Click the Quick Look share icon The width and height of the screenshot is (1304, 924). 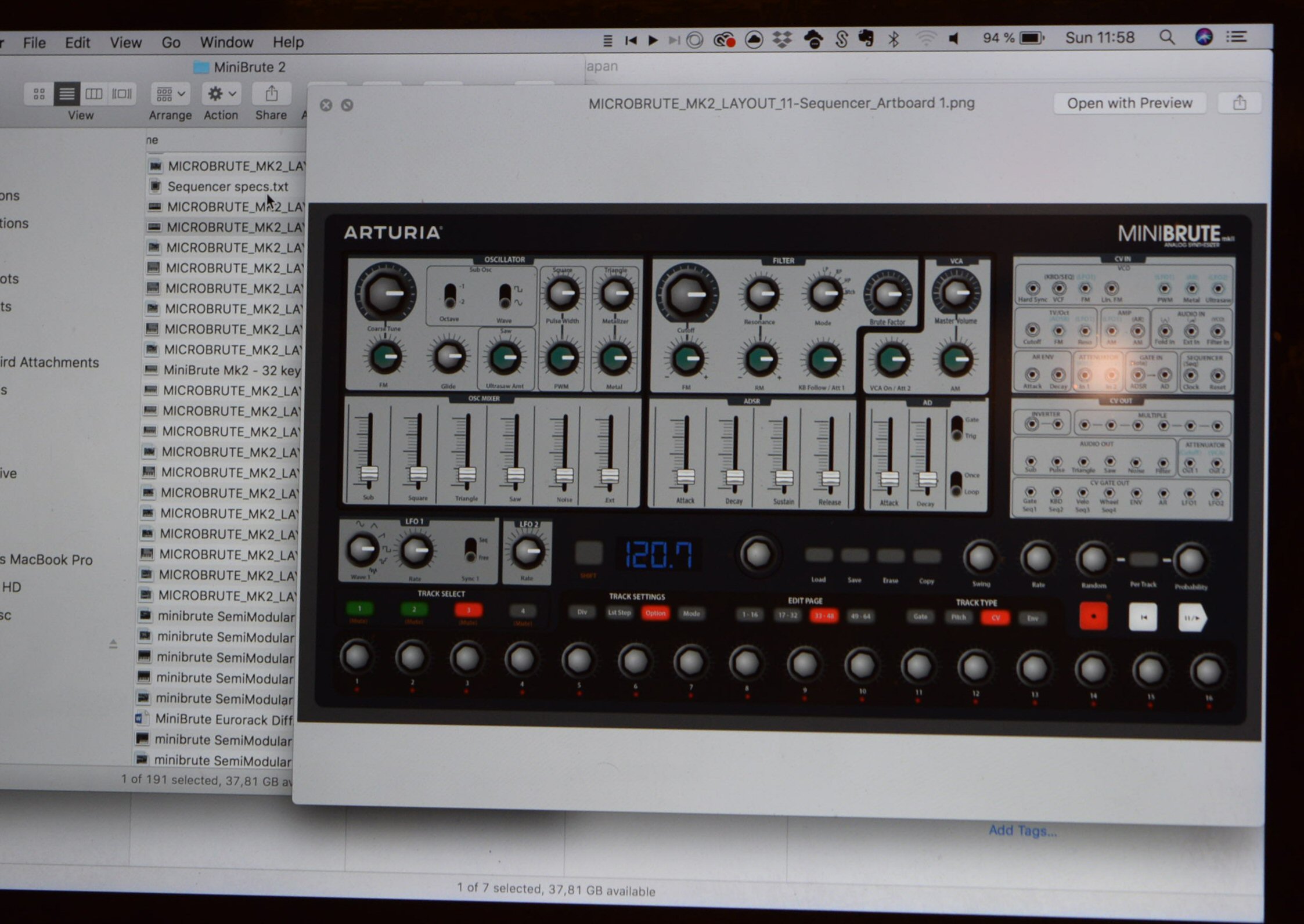1239,103
